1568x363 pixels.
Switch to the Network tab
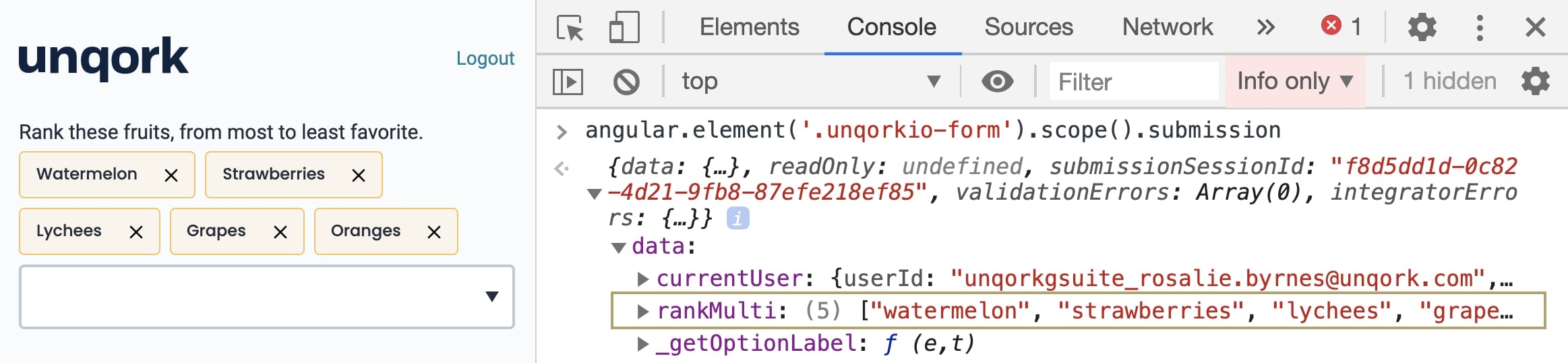(1167, 27)
